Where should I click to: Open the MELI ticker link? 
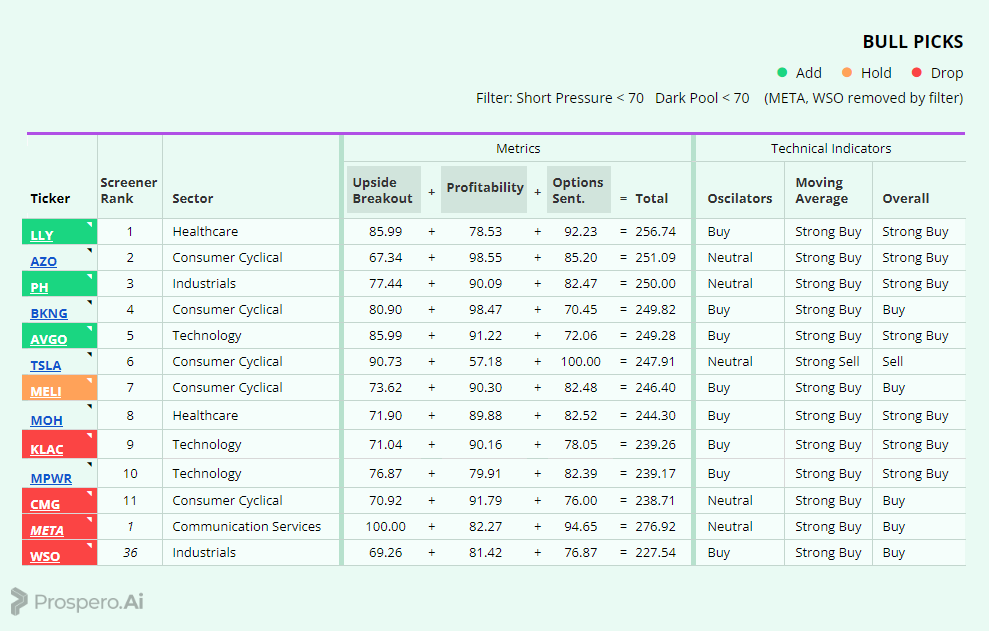[45, 391]
